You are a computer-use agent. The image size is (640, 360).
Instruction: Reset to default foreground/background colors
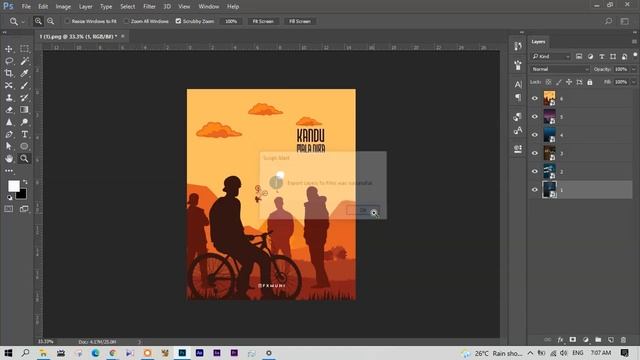pyautogui.click(x=9, y=198)
